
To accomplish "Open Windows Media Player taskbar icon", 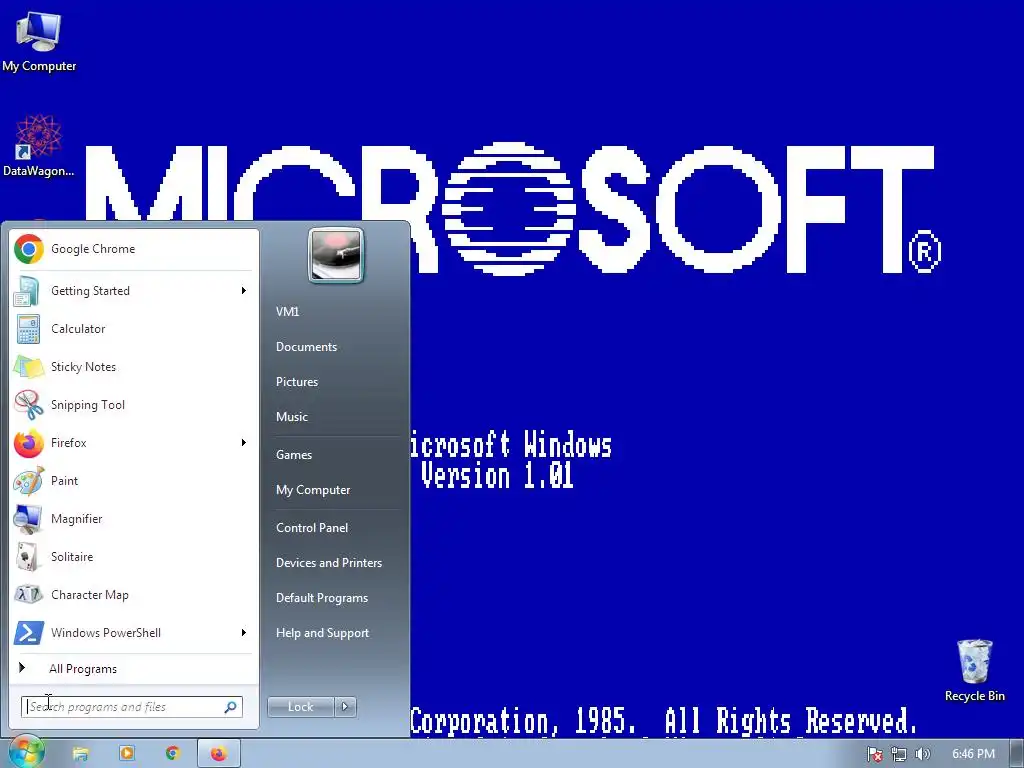I will [127, 754].
